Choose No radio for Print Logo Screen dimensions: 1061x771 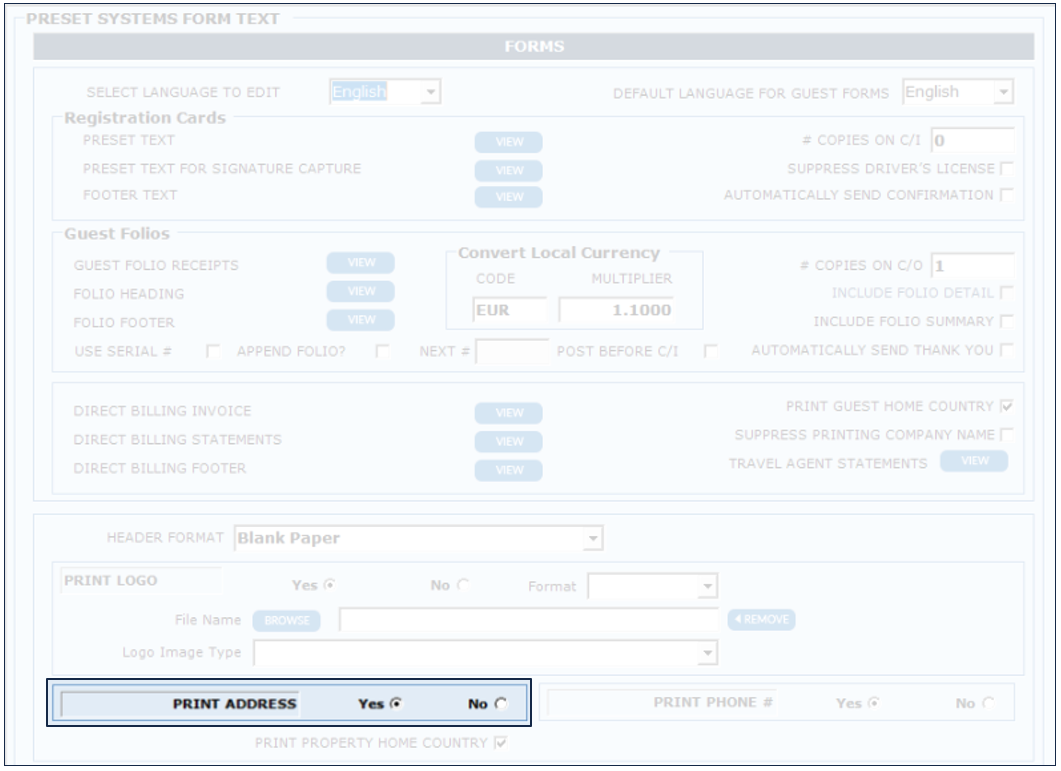tap(463, 586)
